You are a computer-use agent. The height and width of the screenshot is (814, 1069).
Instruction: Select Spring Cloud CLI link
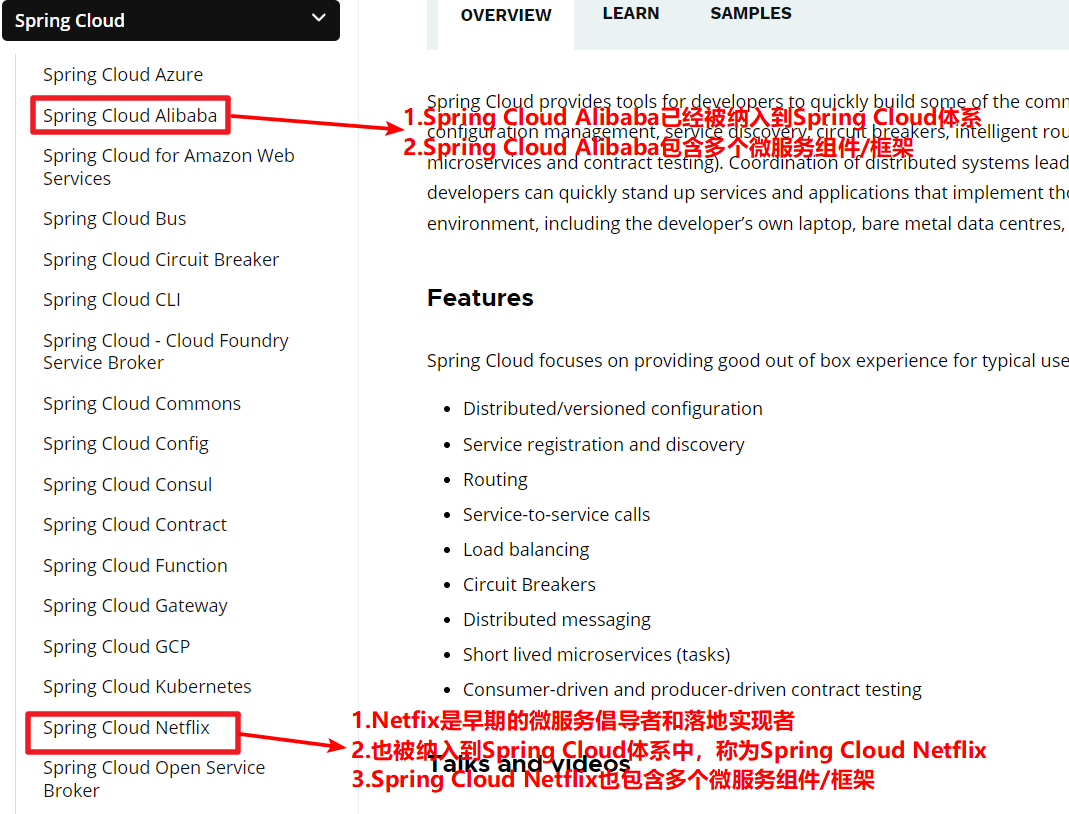click(112, 300)
